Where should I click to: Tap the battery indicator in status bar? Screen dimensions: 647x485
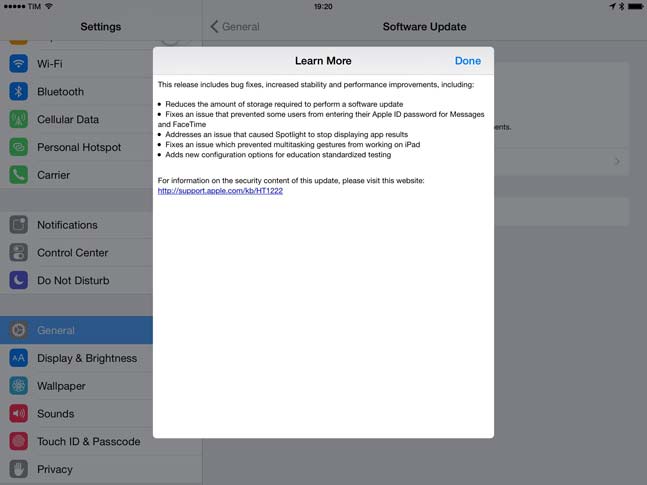633,6
